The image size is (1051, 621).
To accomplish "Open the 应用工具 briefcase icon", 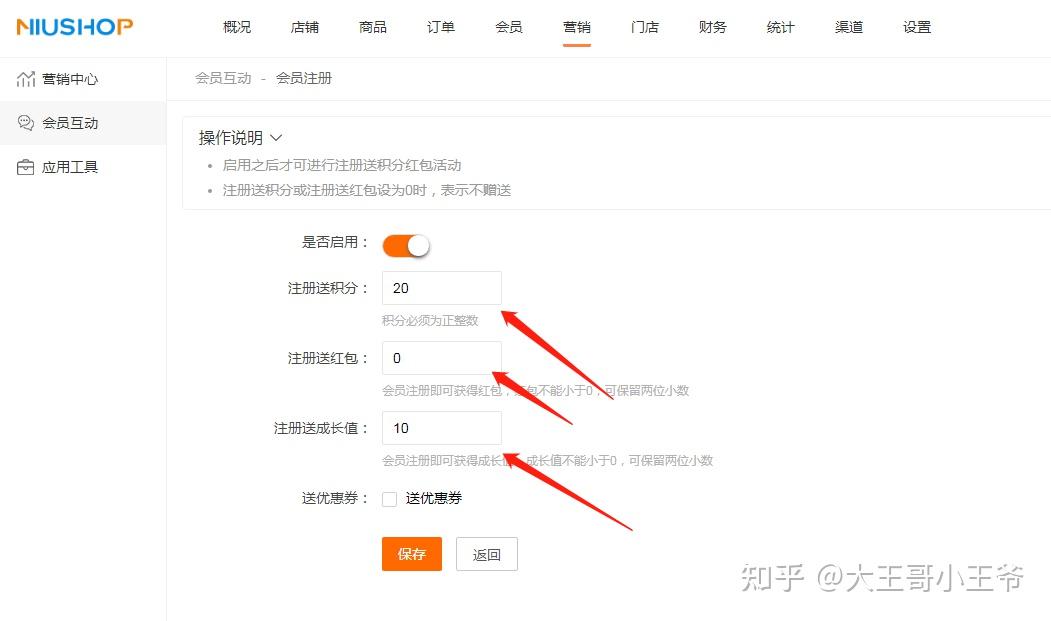I will click(25, 167).
